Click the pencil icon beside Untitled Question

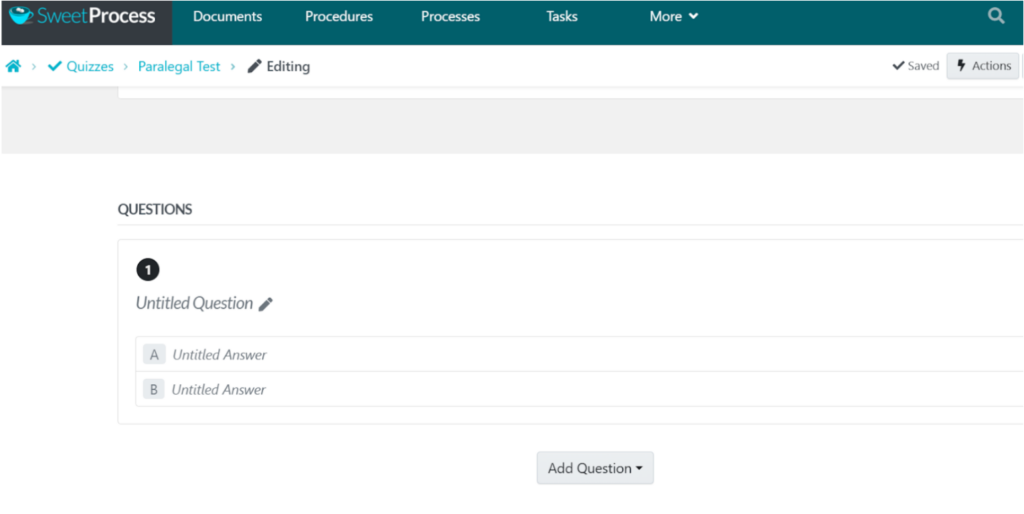pos(265,304)
